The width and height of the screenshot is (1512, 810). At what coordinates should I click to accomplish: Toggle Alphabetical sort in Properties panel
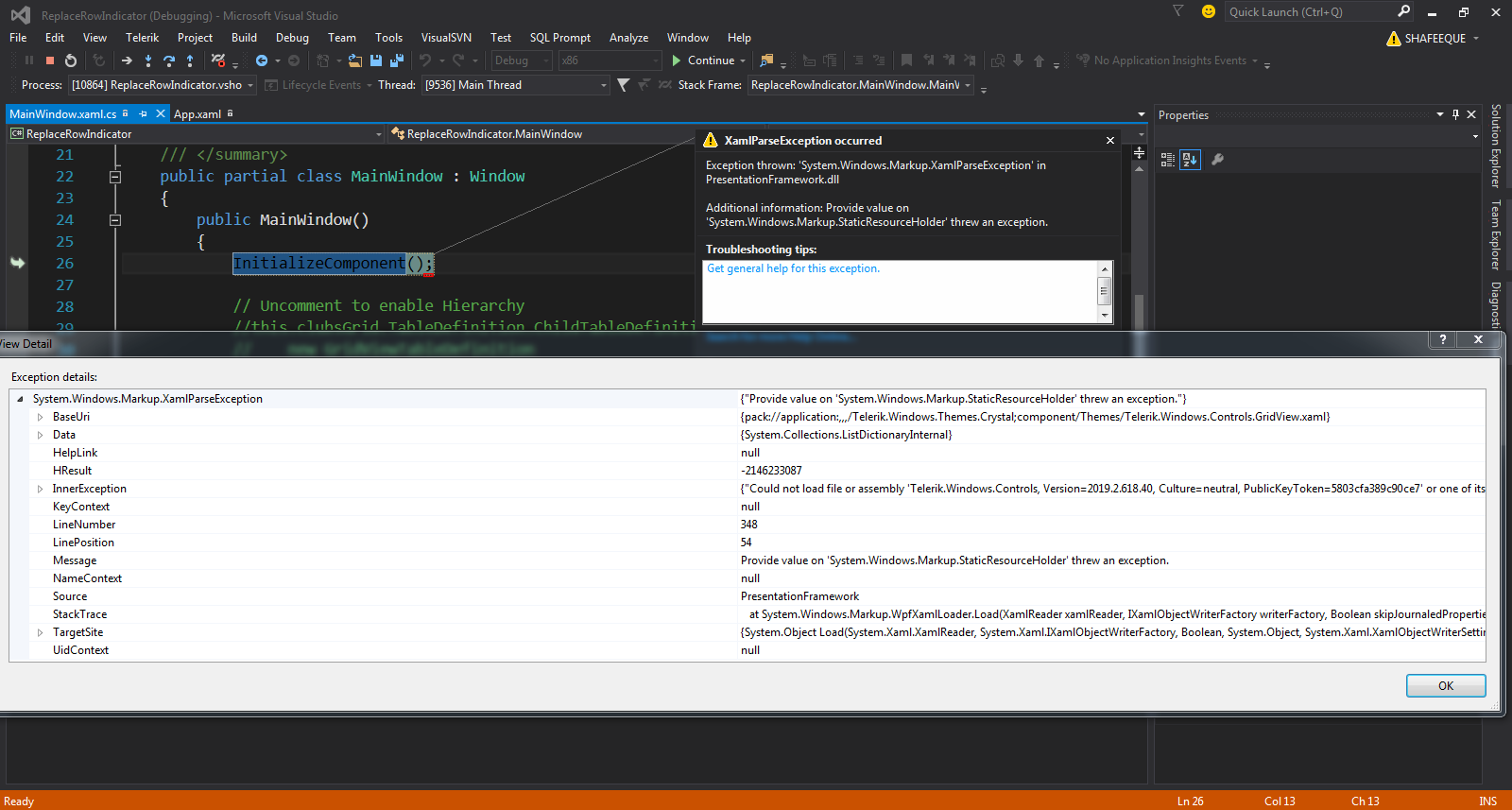tap(1190, 160)
